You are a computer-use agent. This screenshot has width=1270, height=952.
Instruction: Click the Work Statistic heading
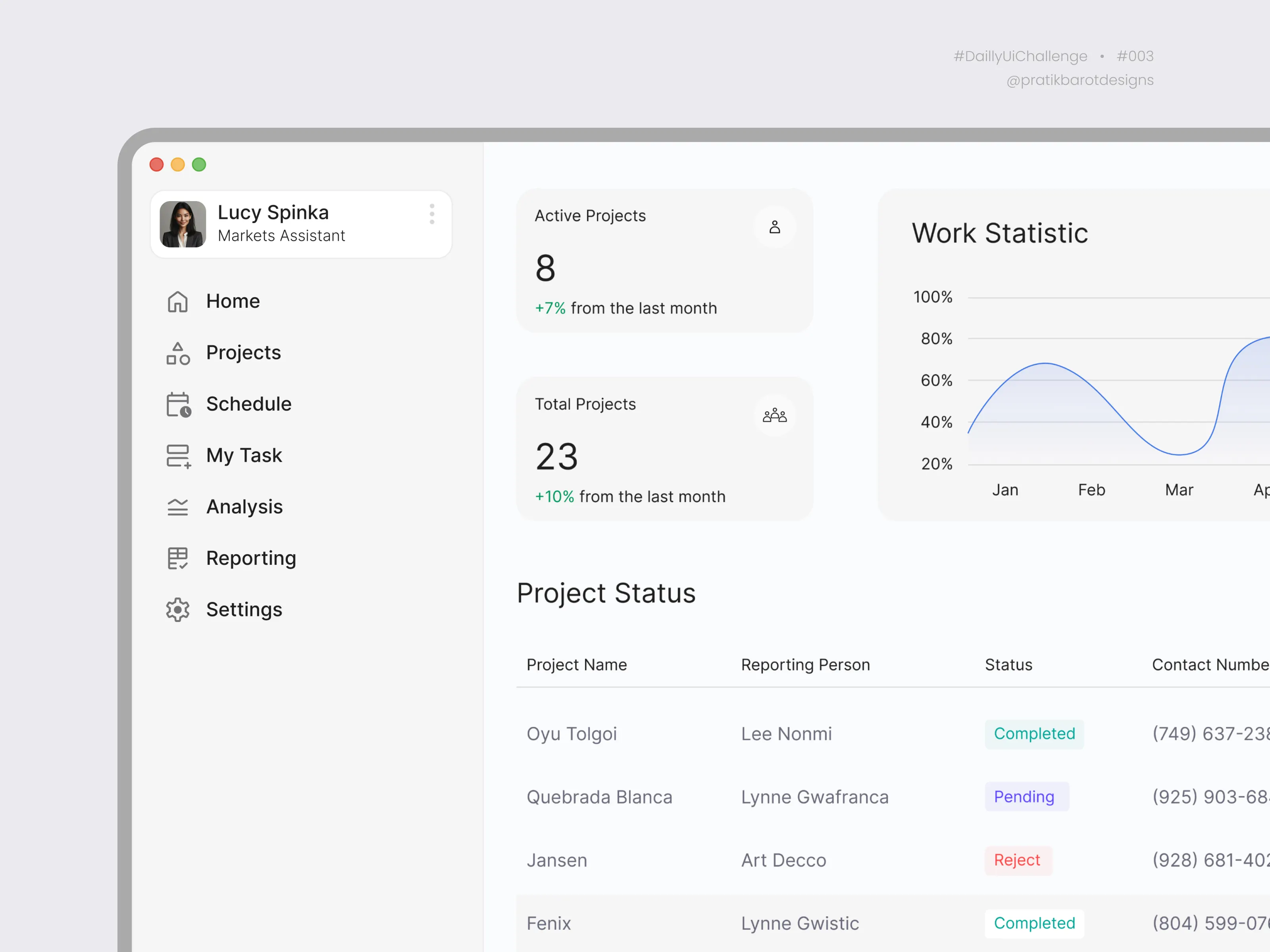[1000, 233]
